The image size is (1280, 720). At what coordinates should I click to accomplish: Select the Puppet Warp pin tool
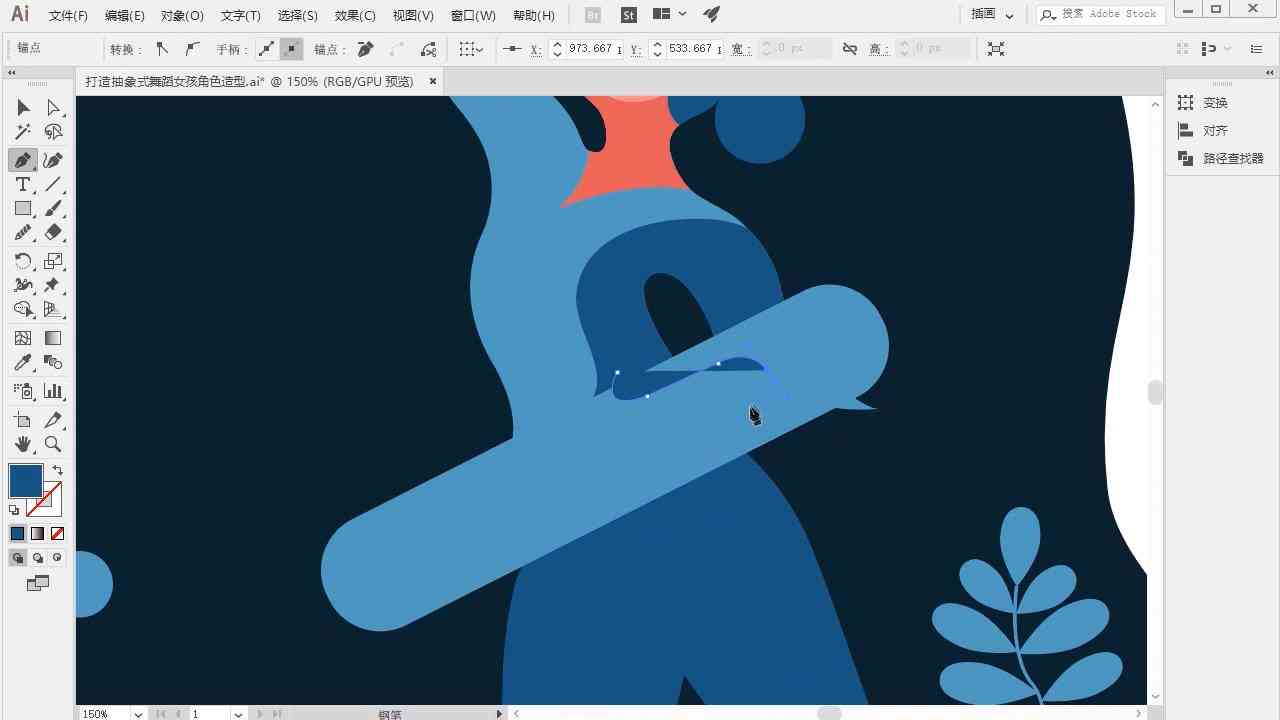(53, 286)
